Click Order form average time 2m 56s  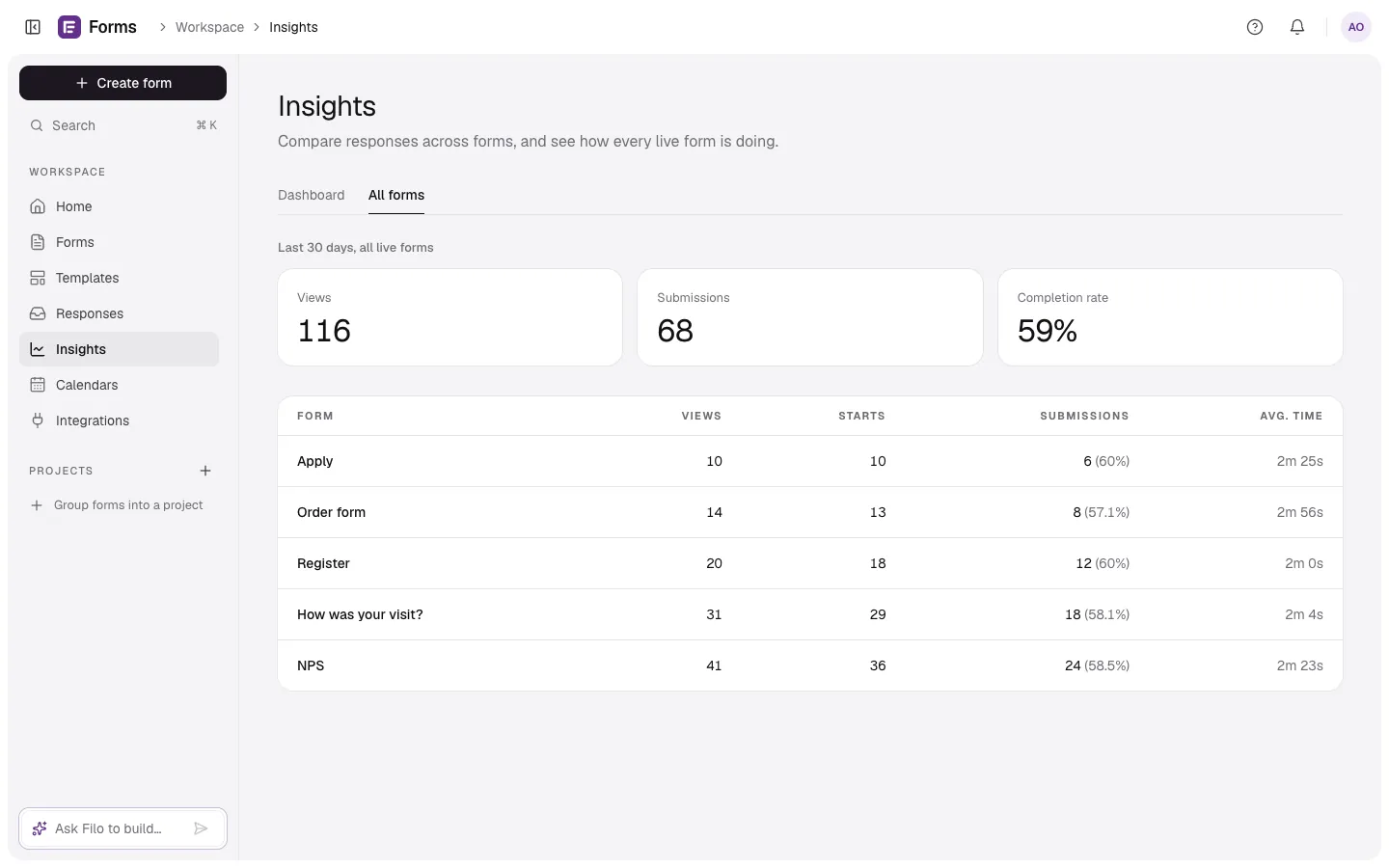(1299, 512)
